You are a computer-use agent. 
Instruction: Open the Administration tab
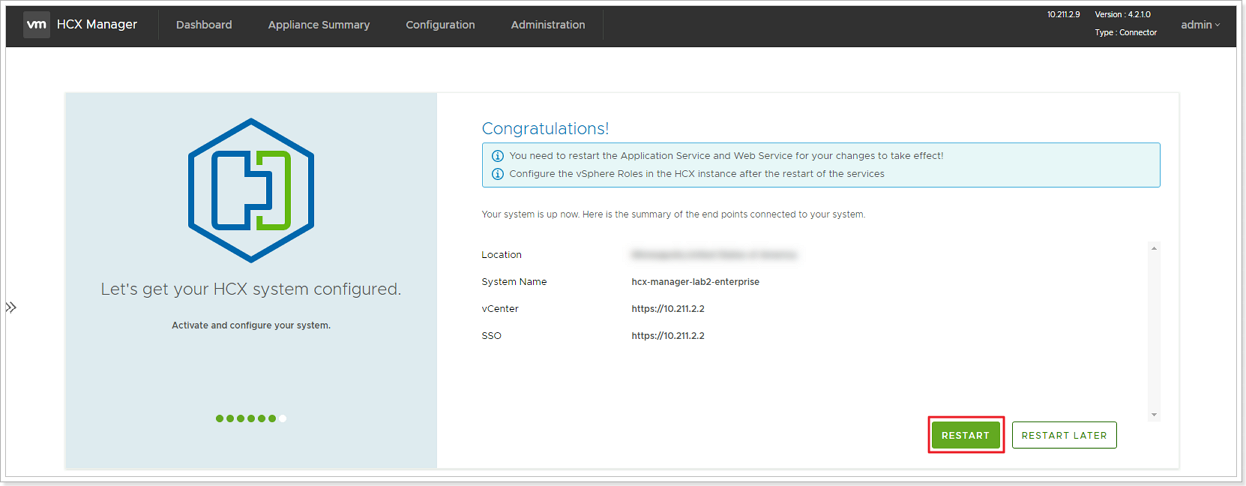548,25
